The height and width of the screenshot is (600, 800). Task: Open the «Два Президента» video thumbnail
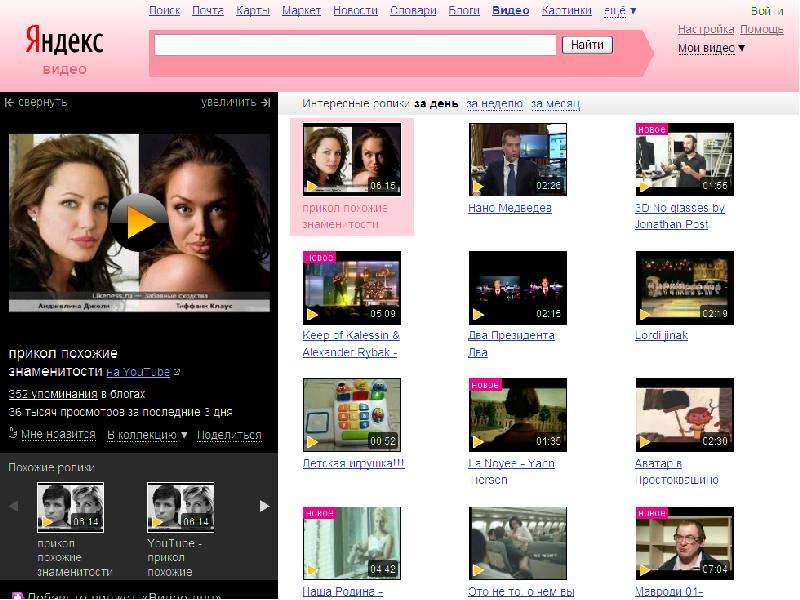click(x=517, y=288)
